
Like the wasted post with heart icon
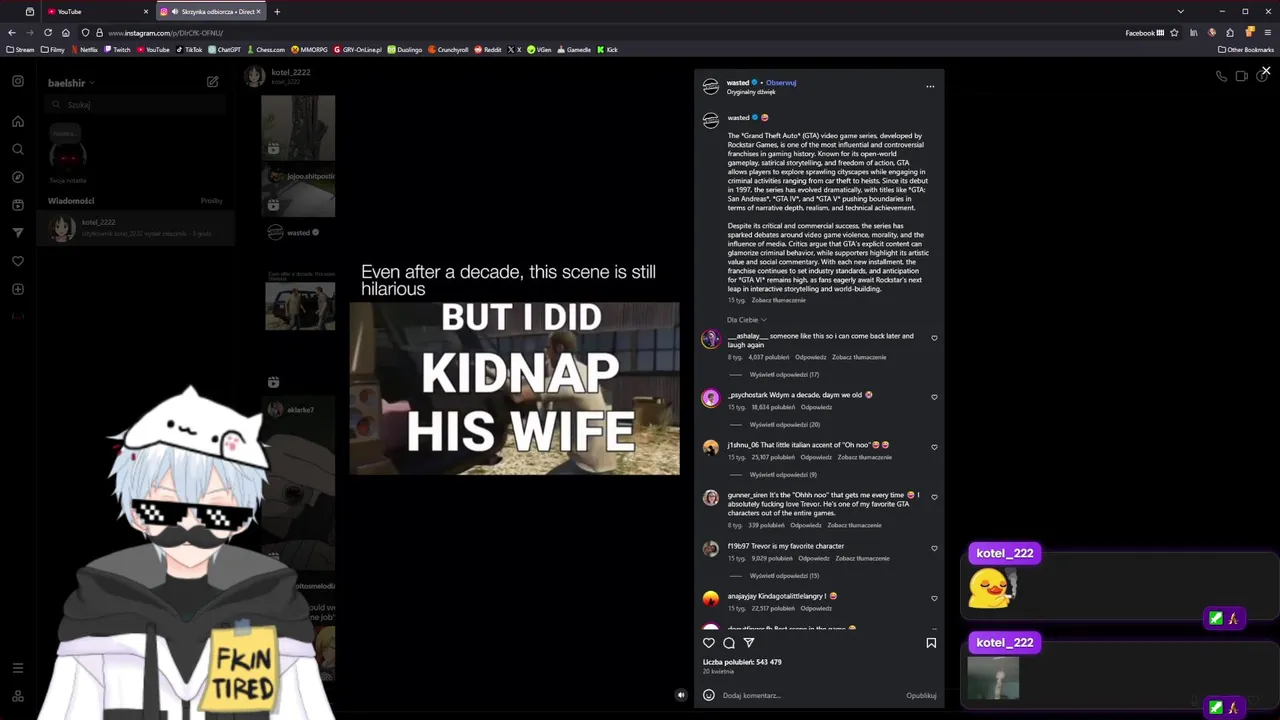(x=709, y=643)
